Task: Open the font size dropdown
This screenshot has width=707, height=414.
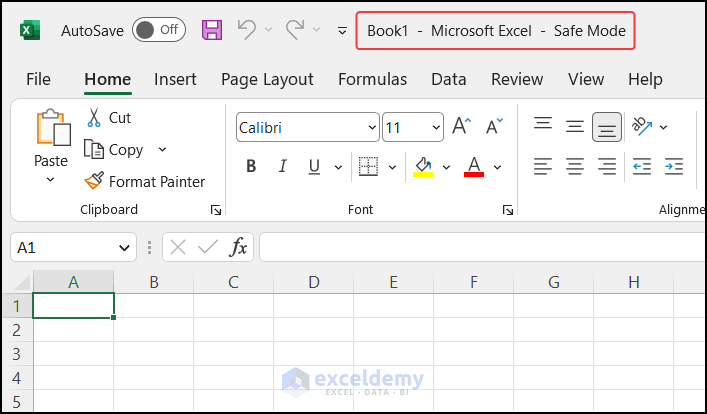Action: [x=436, y=128]
